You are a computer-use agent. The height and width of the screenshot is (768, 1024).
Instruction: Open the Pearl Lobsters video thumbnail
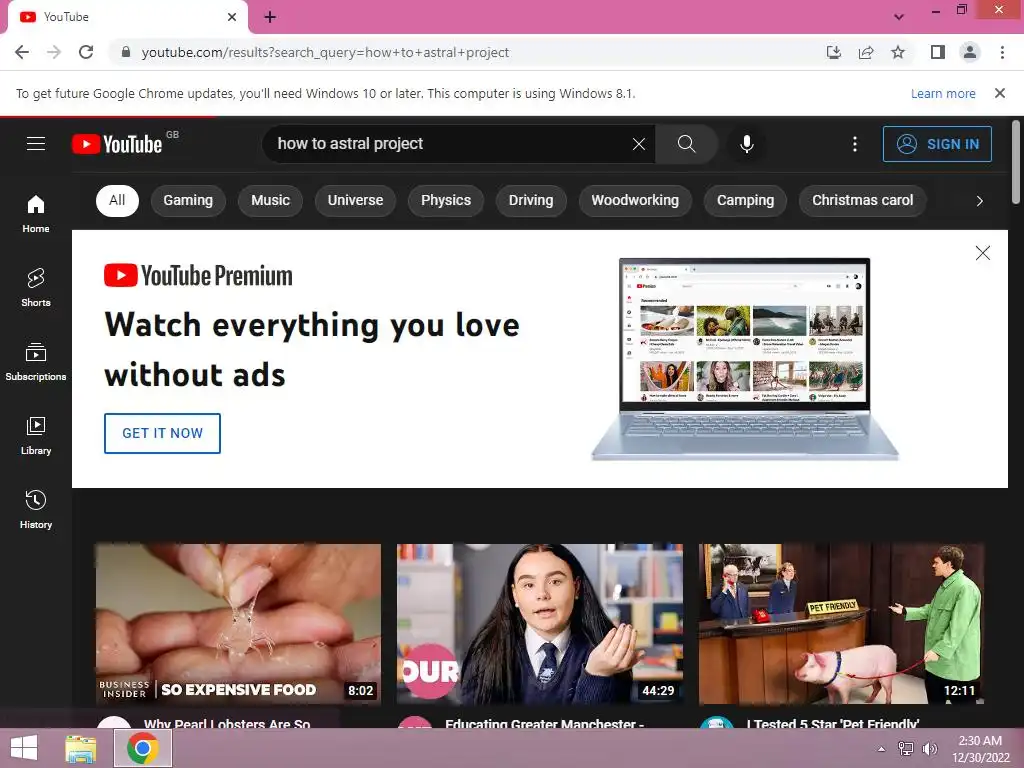pyautogui.click(x=238, y=624)
